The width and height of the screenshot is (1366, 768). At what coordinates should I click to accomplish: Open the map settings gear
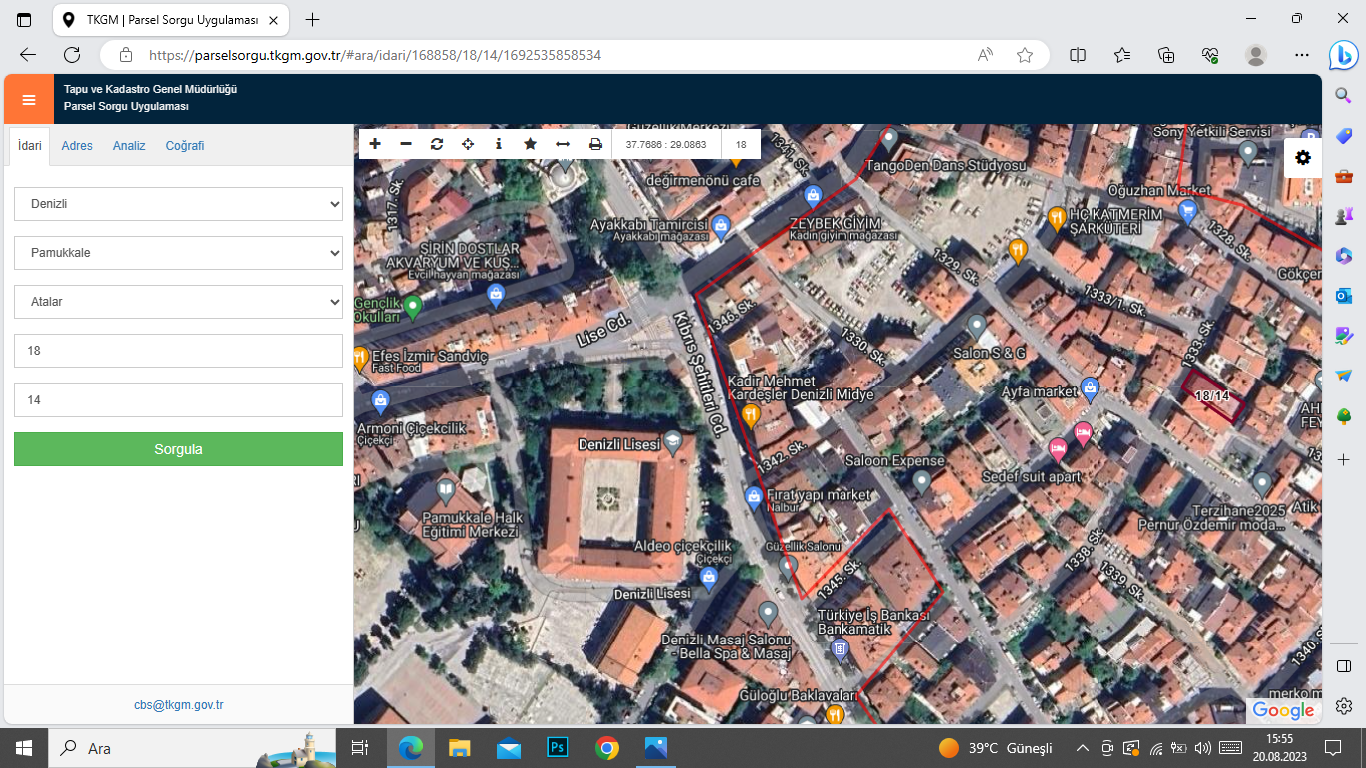[x=1303, y=158]
